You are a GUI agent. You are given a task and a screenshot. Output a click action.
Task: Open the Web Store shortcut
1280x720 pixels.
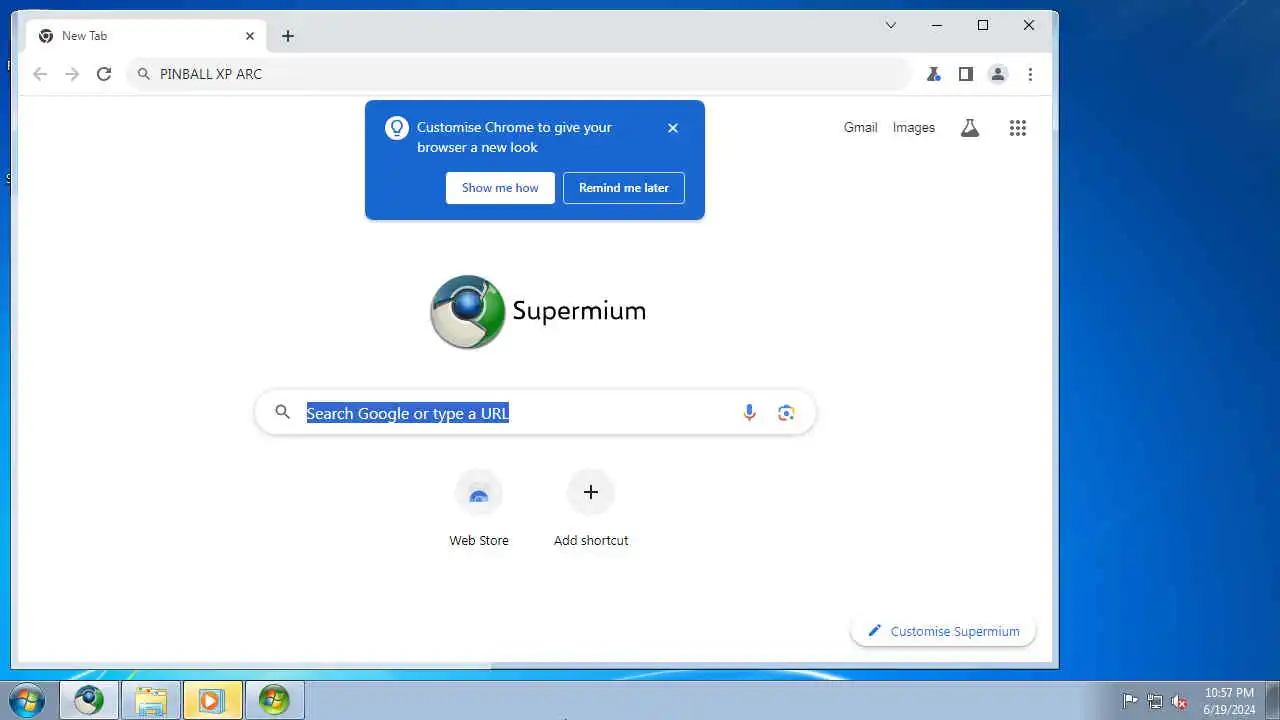coord(479,509)
